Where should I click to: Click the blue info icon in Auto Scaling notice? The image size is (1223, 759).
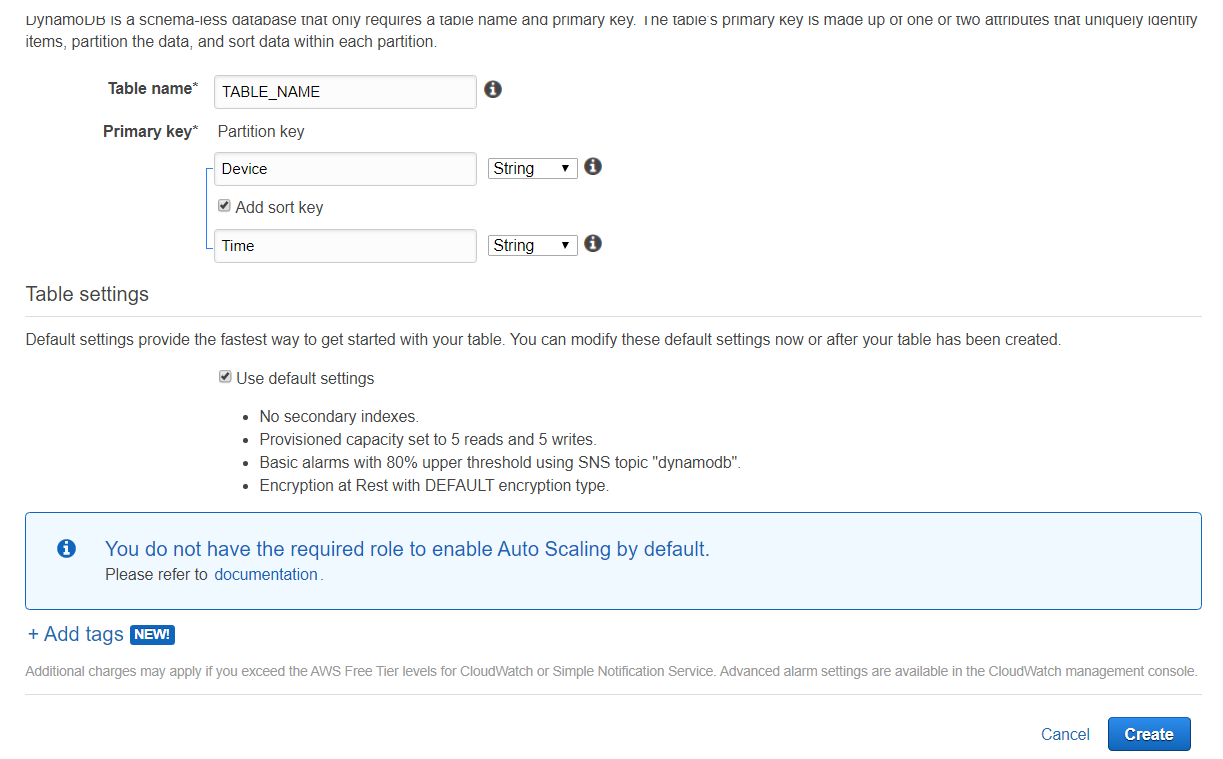(x=67, y=548)
